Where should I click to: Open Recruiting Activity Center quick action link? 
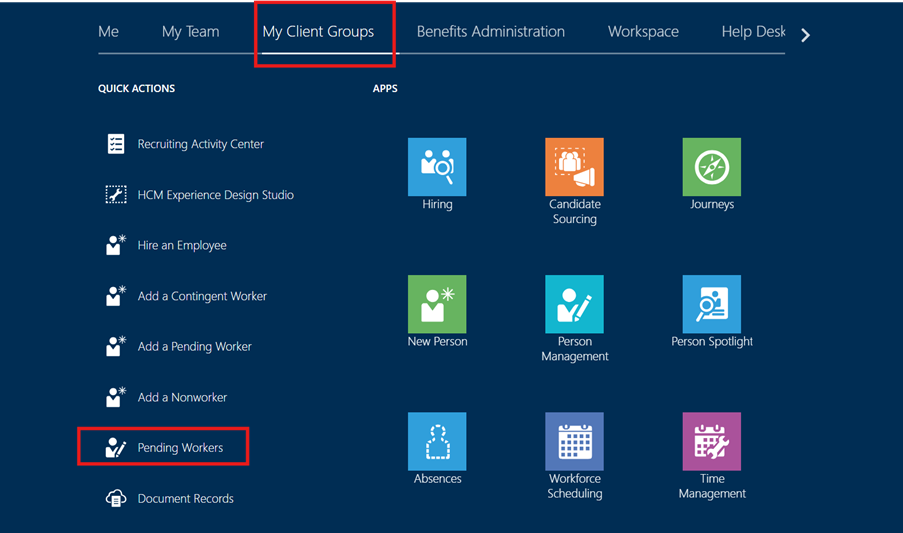(x=200, y=144)
